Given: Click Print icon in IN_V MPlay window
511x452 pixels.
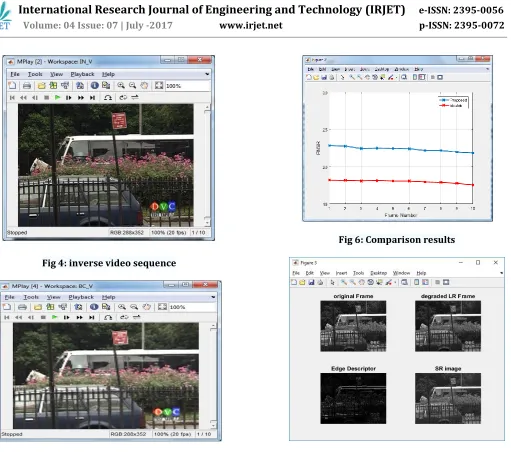Looking at the screenshot, I should pos(27,86).
